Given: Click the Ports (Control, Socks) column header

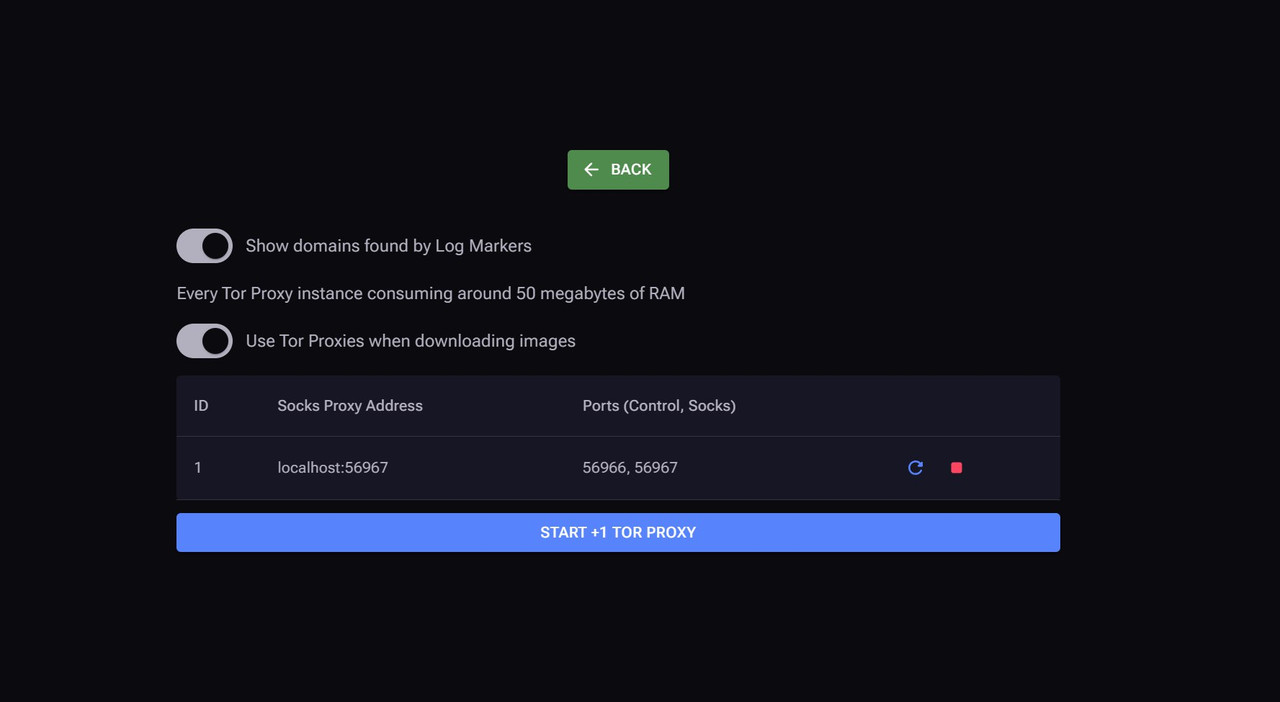Looking at the screenshot, I should 659,406.
